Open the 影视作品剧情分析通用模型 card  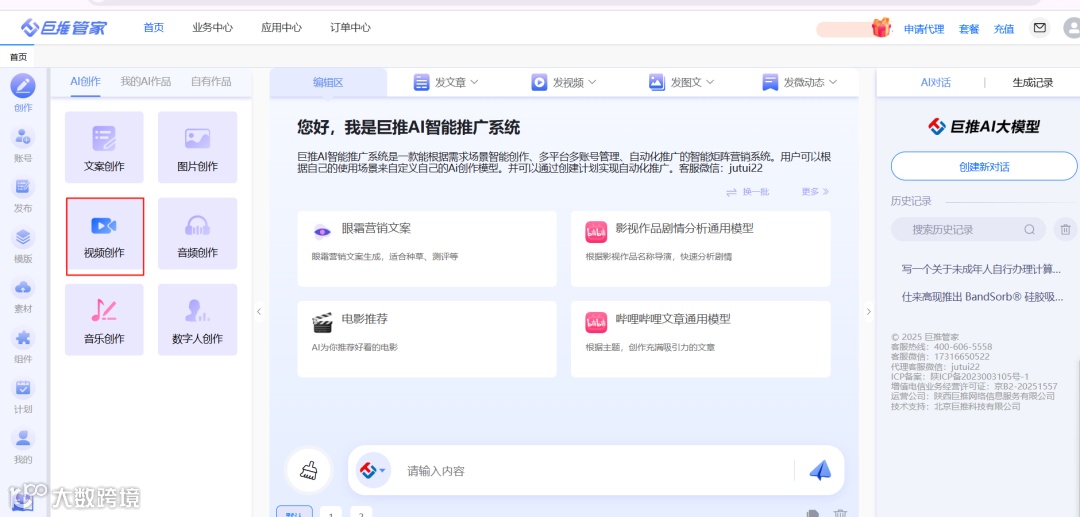point(700,249)
